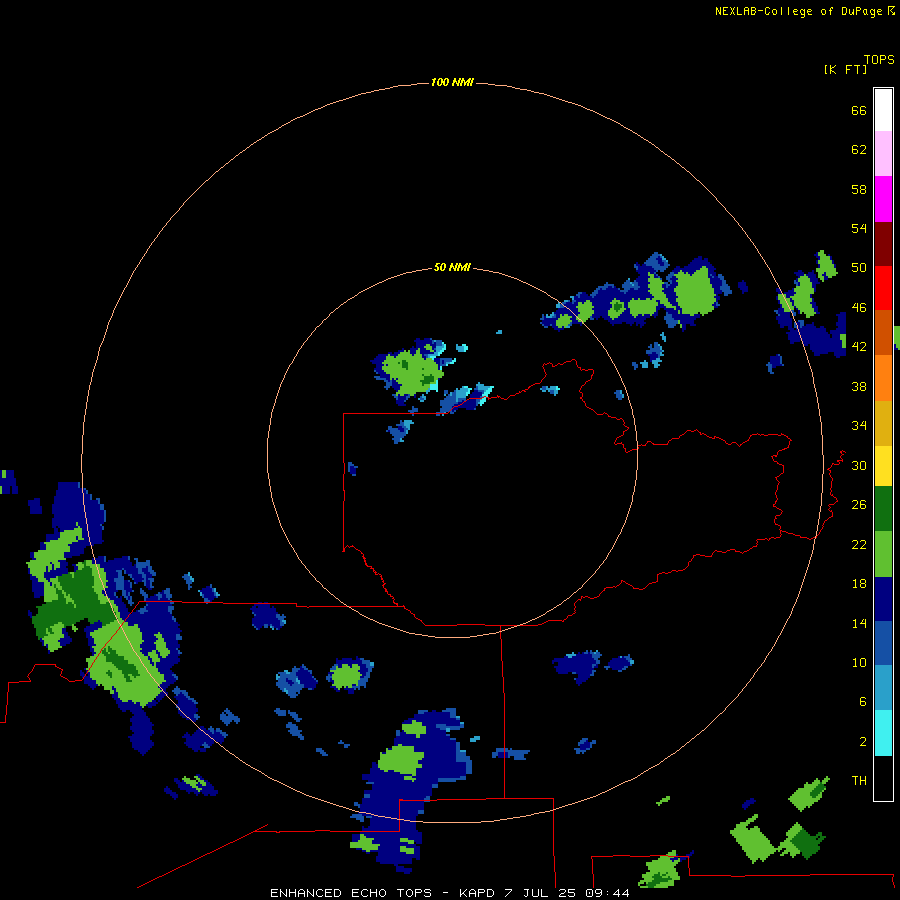Click the '66' legend value

point(859,110)
